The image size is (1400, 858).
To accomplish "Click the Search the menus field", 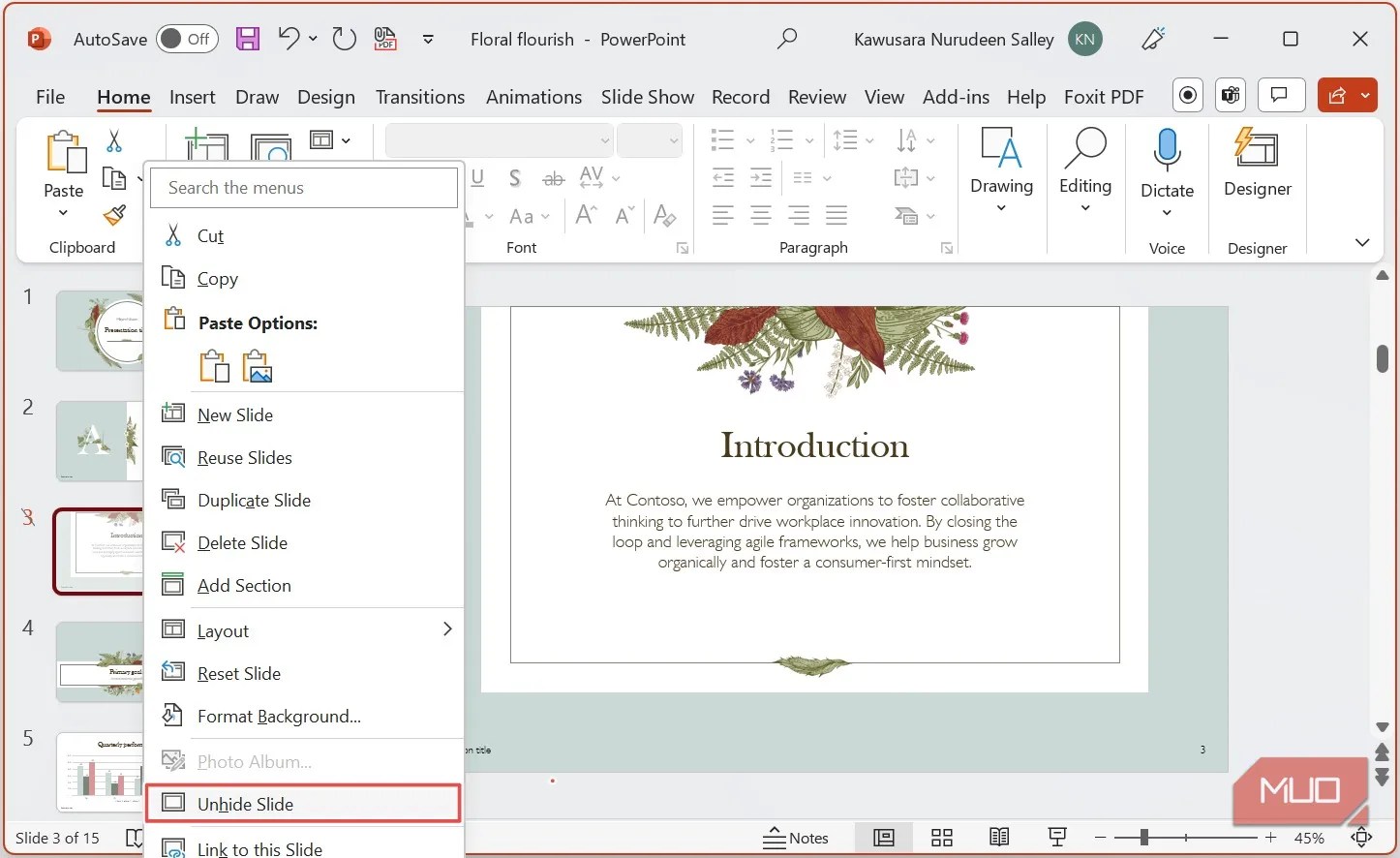I will [x=303, y=188].
